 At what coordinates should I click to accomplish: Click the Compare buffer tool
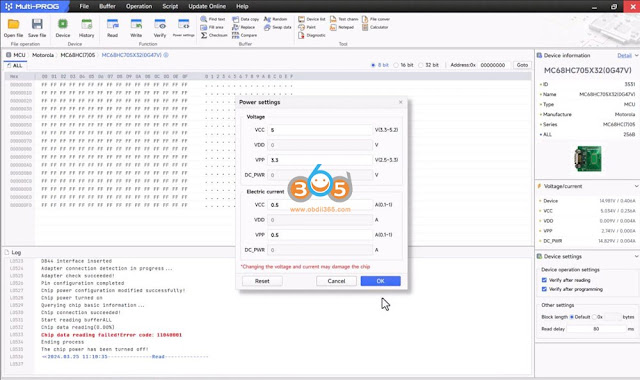[x=244, y=36]
